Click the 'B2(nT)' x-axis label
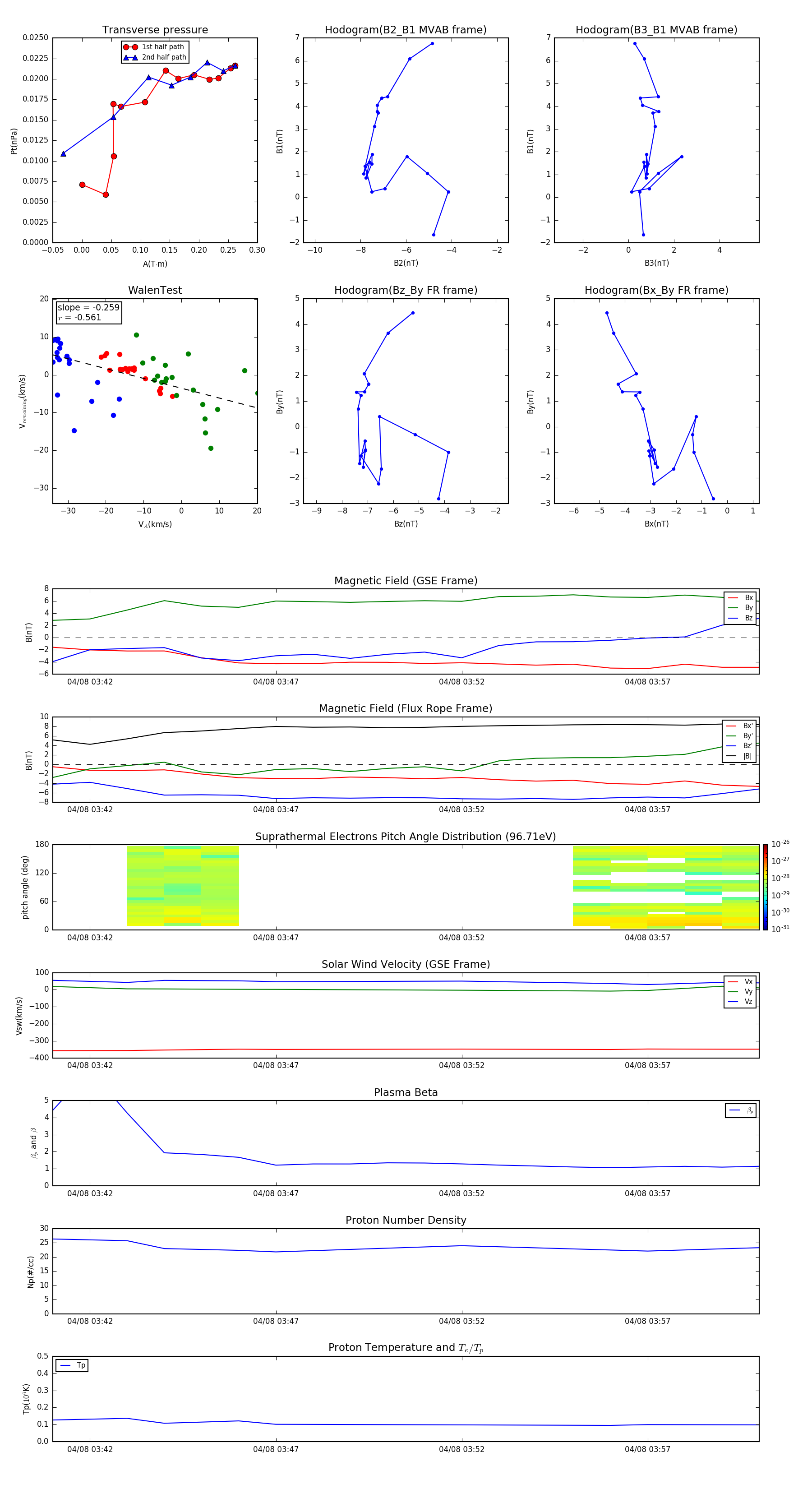Image resolution: width=812 pixels, height=1489 pixels. tap(406, 263)
